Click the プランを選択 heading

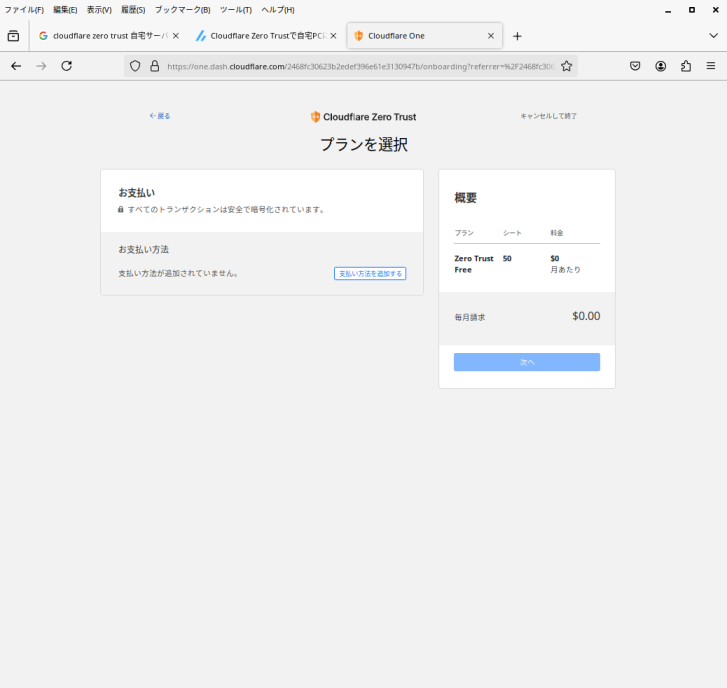(x=364, y=145)
